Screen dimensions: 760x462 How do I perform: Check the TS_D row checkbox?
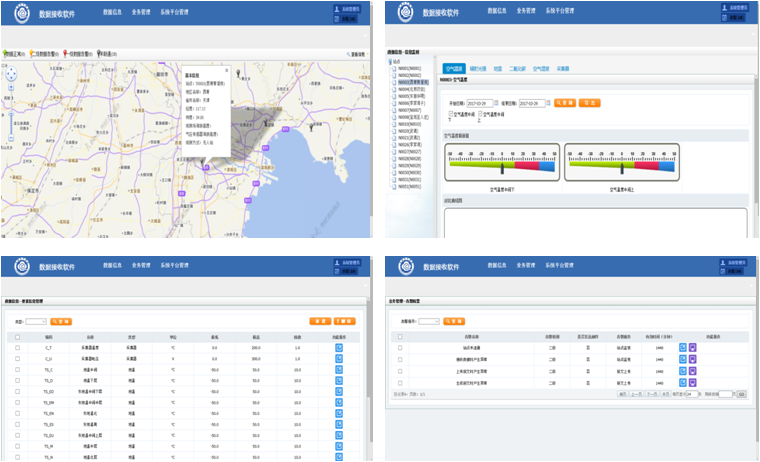(17, 381)
